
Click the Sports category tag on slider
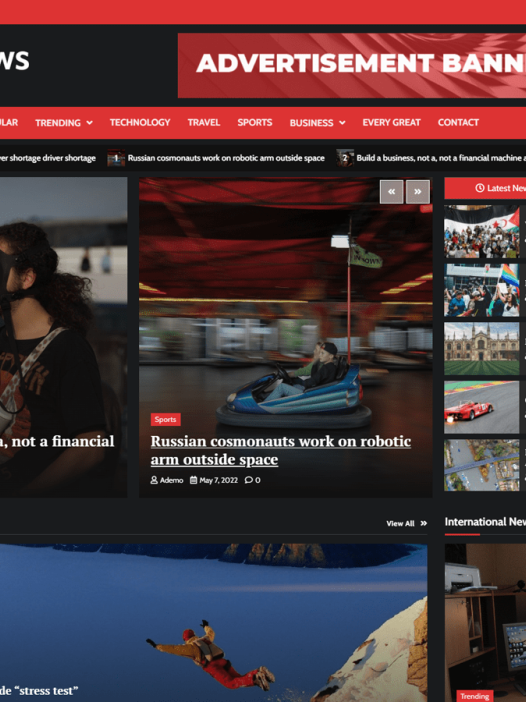tap(166, 419)
